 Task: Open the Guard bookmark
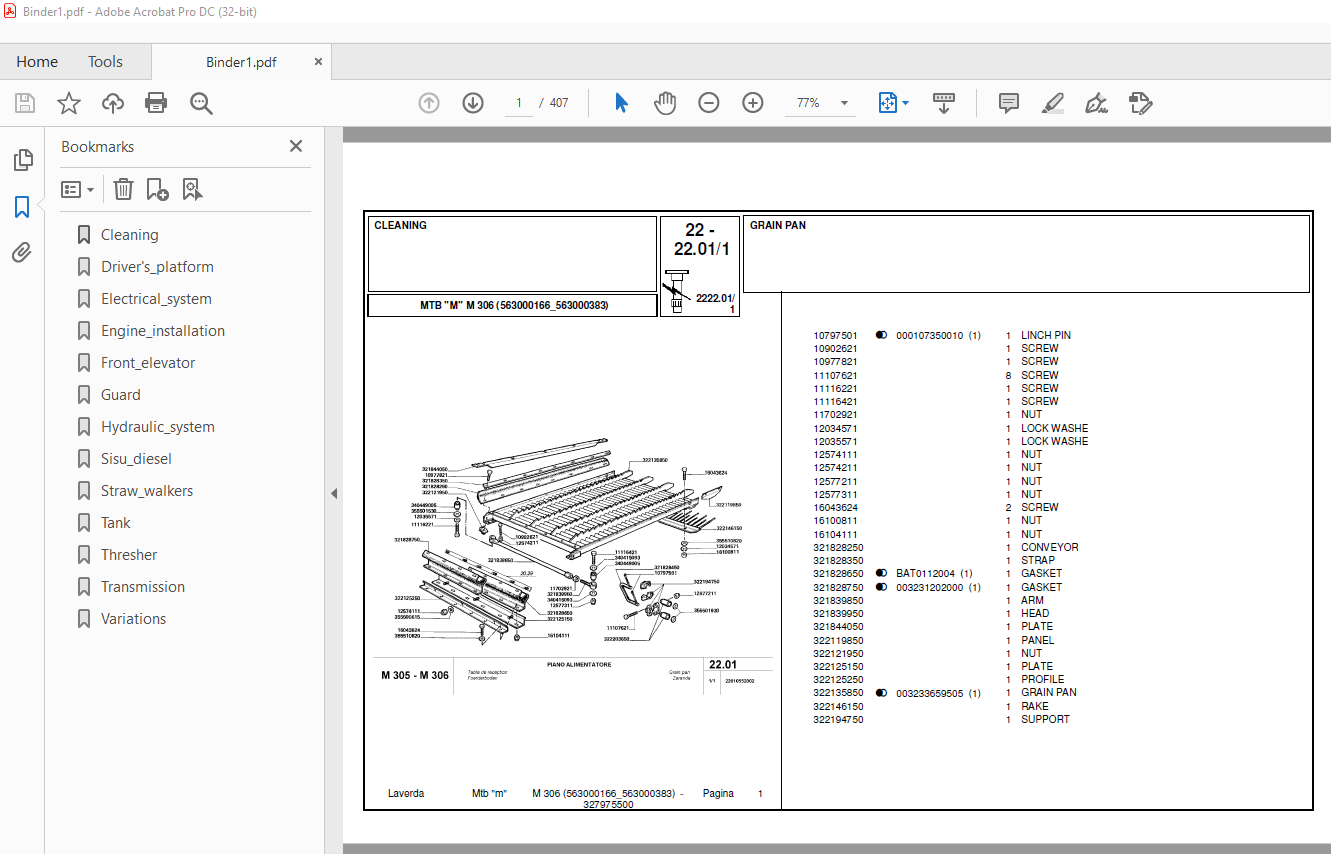[121, 395]
